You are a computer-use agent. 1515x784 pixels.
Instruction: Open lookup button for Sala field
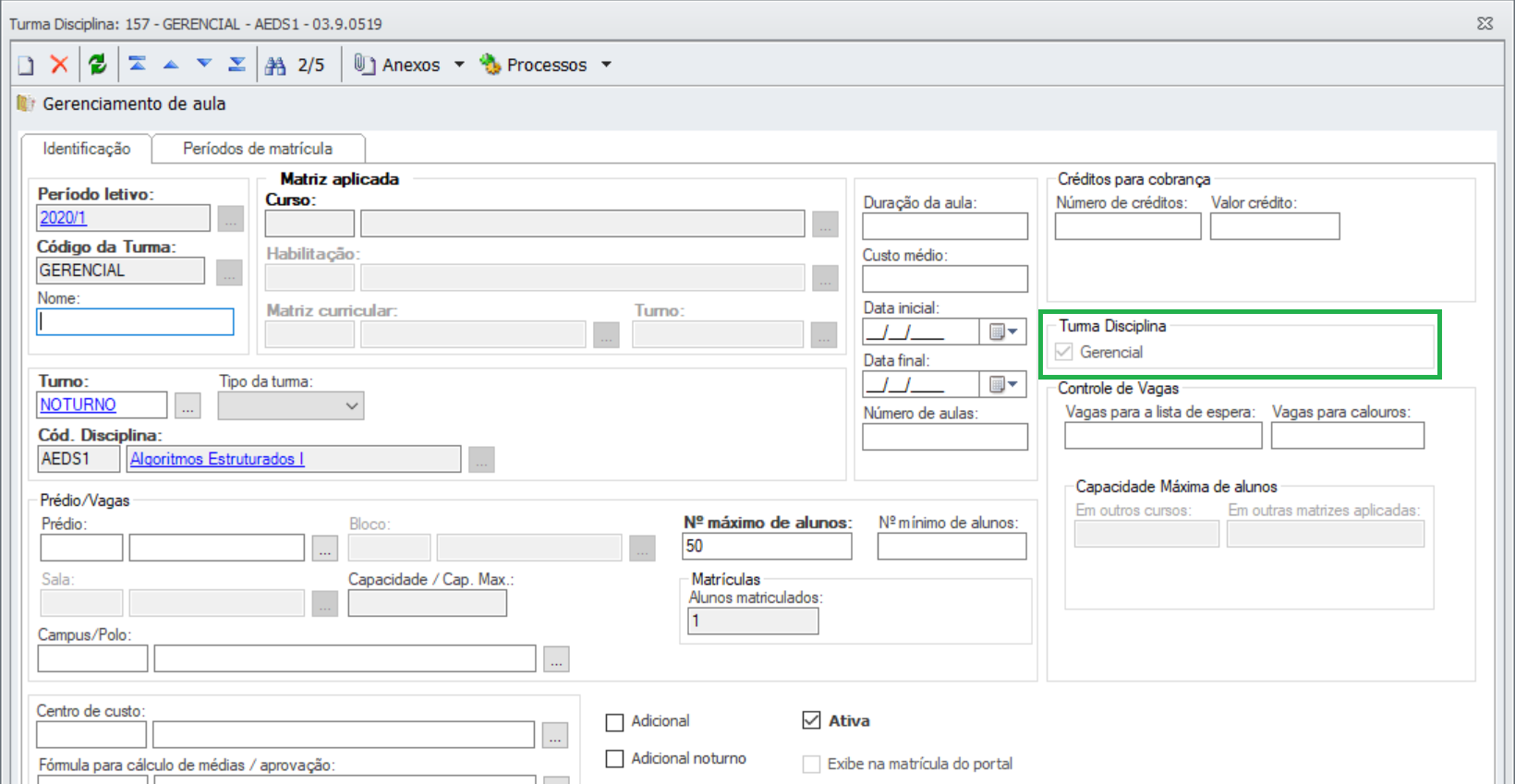(x=324, y=604)
